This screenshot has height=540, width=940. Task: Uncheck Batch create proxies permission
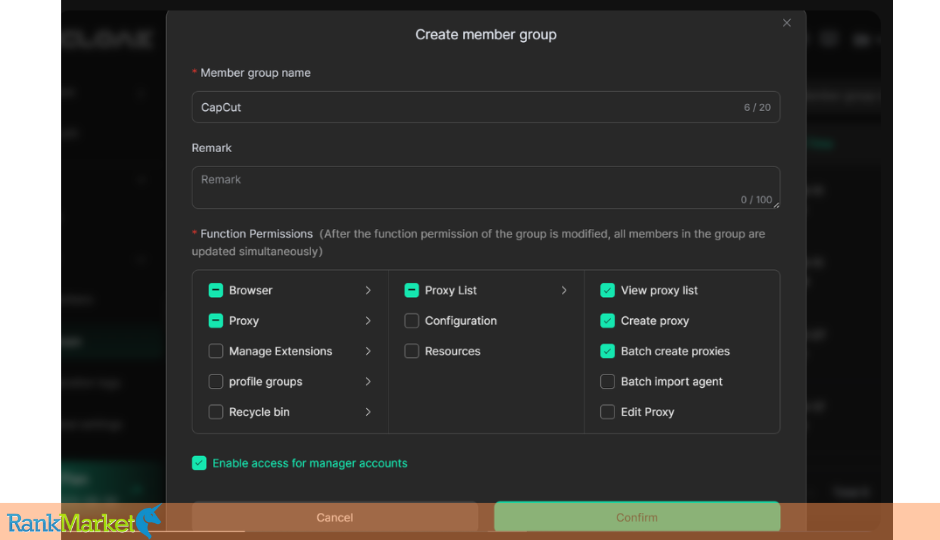[607, 351]
